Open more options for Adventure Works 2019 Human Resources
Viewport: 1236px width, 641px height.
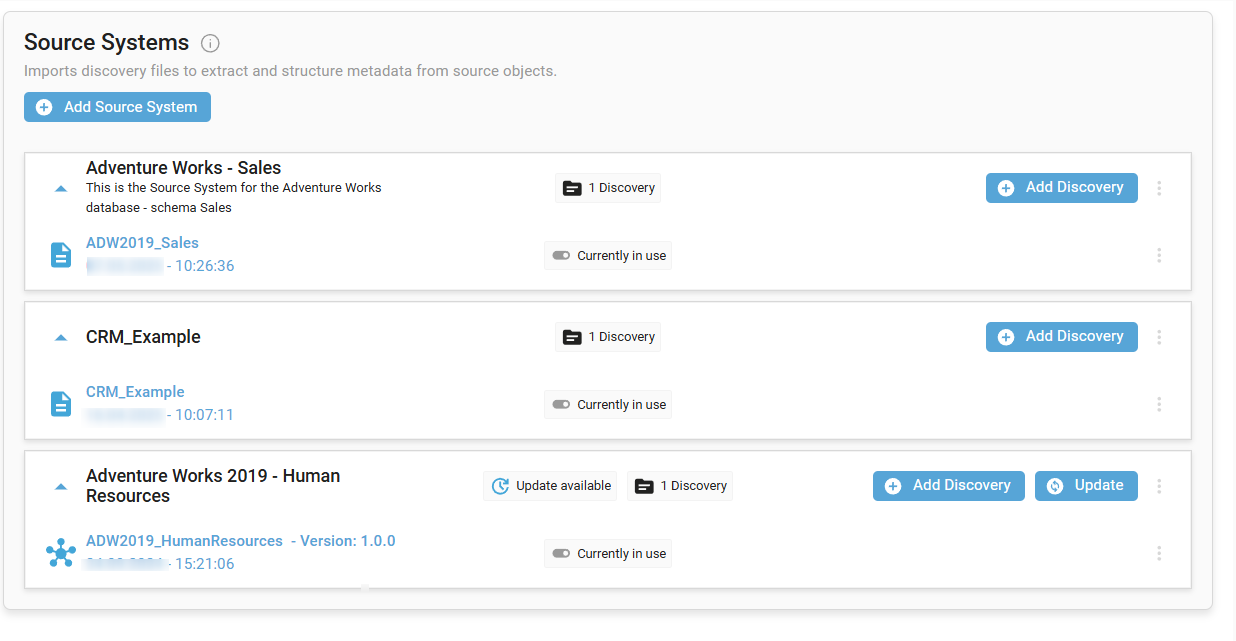(x=1159, y=486)
